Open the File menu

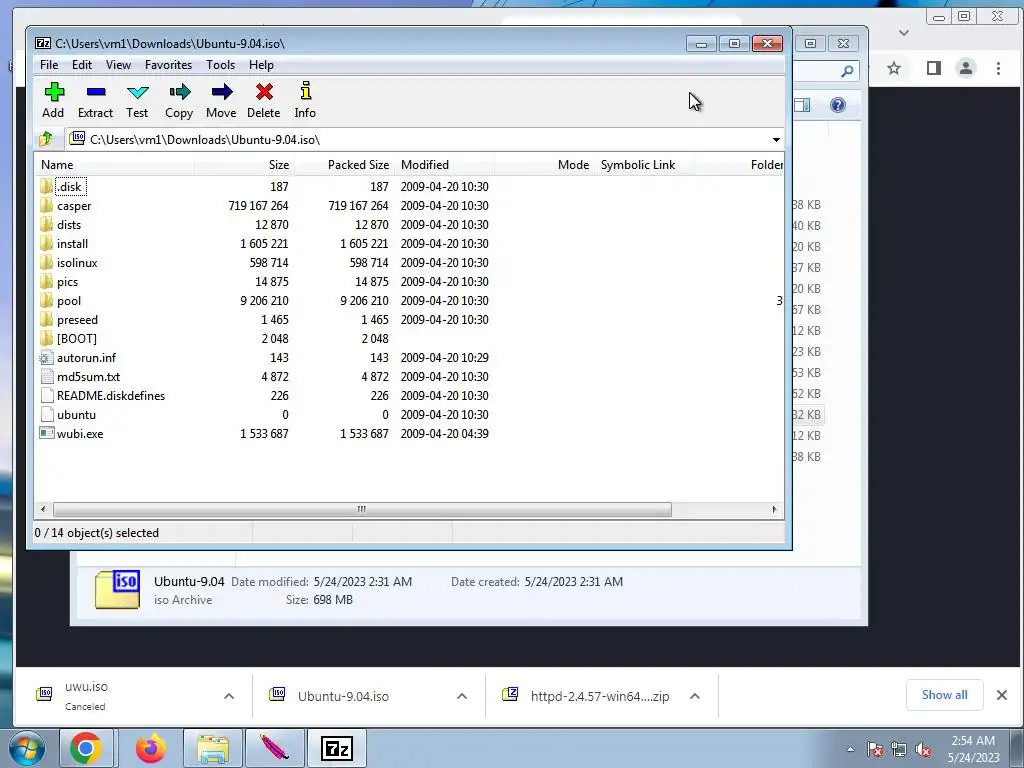tap(49, 65)
